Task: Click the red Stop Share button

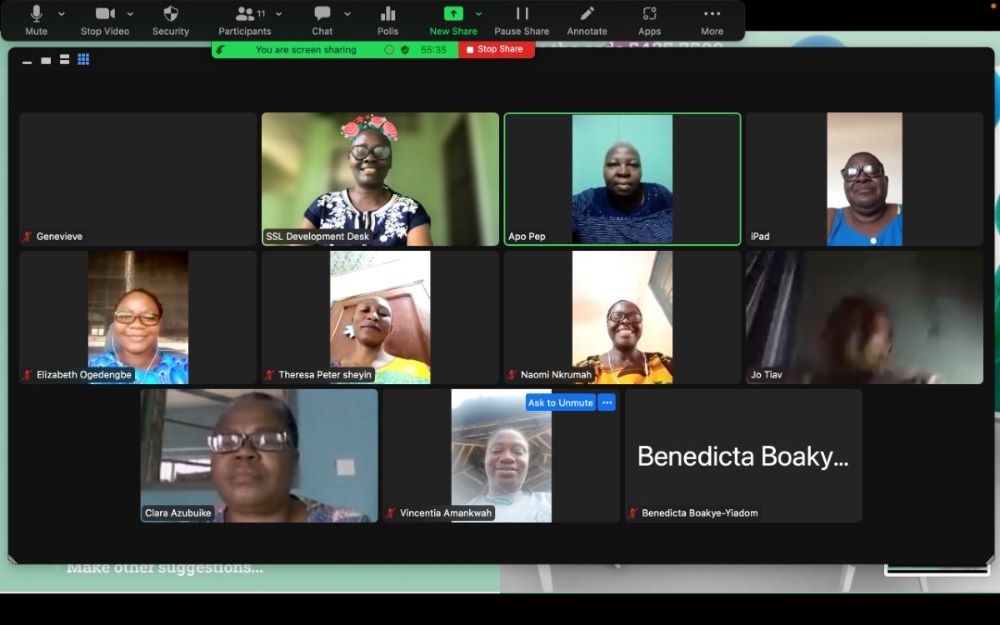Action: 495,49
